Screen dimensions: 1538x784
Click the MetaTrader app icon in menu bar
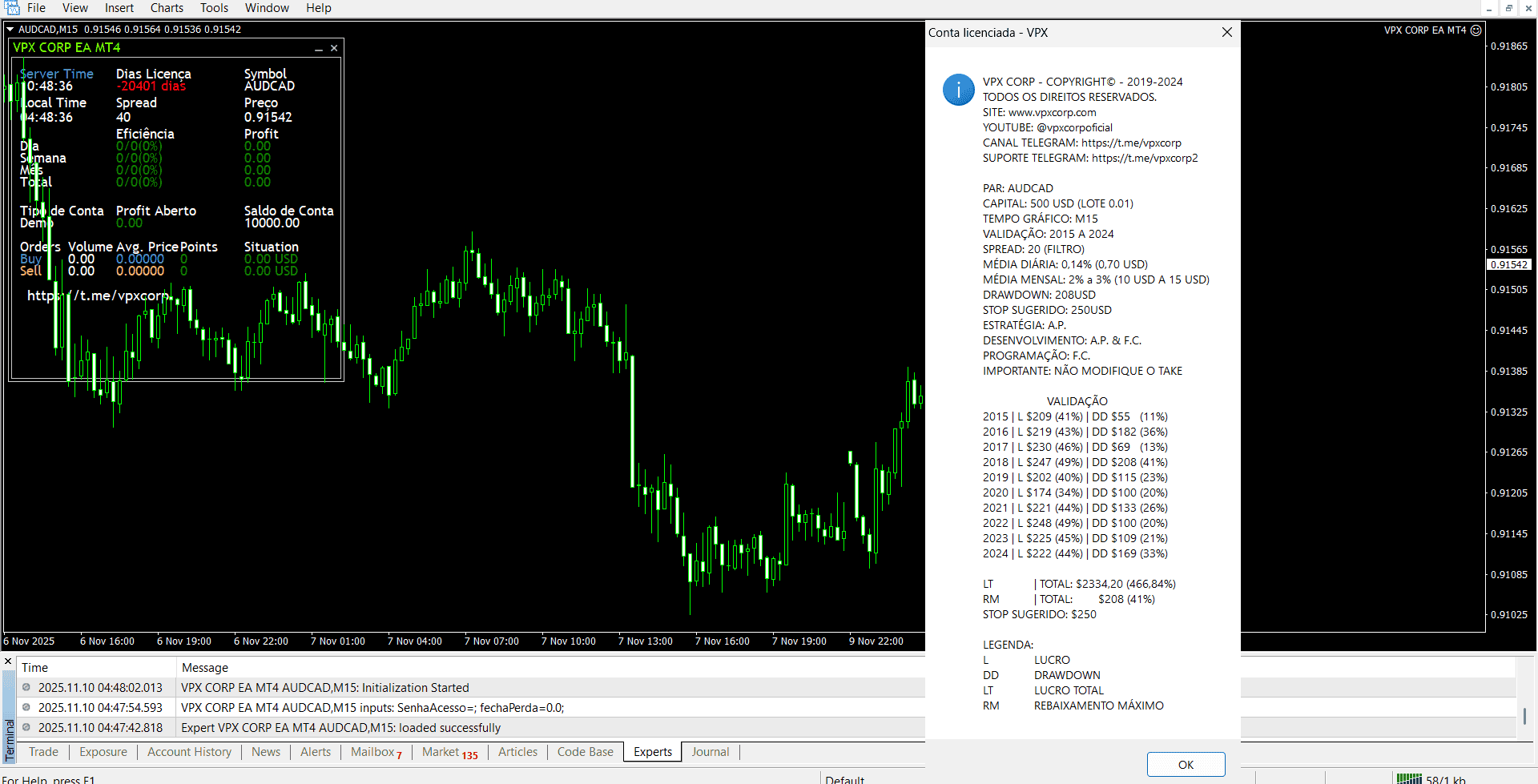point(12,8)
